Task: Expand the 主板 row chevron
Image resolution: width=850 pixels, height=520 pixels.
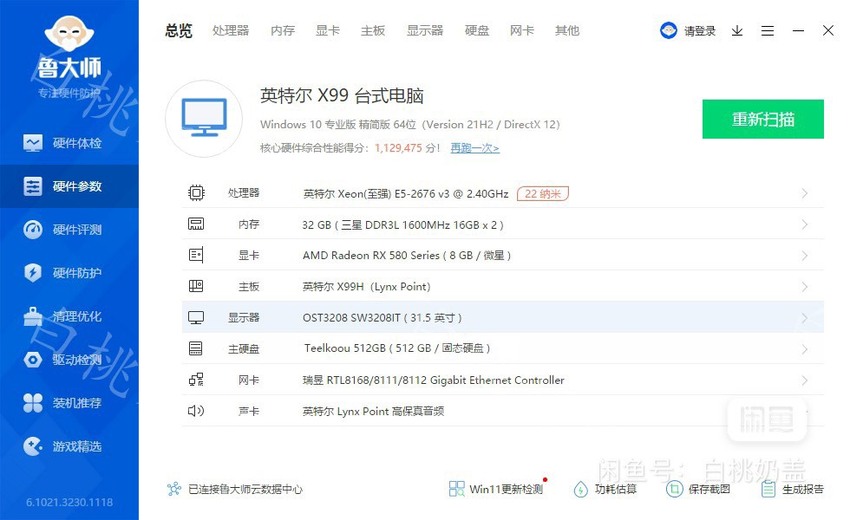Action: click(x=804, y=286)
